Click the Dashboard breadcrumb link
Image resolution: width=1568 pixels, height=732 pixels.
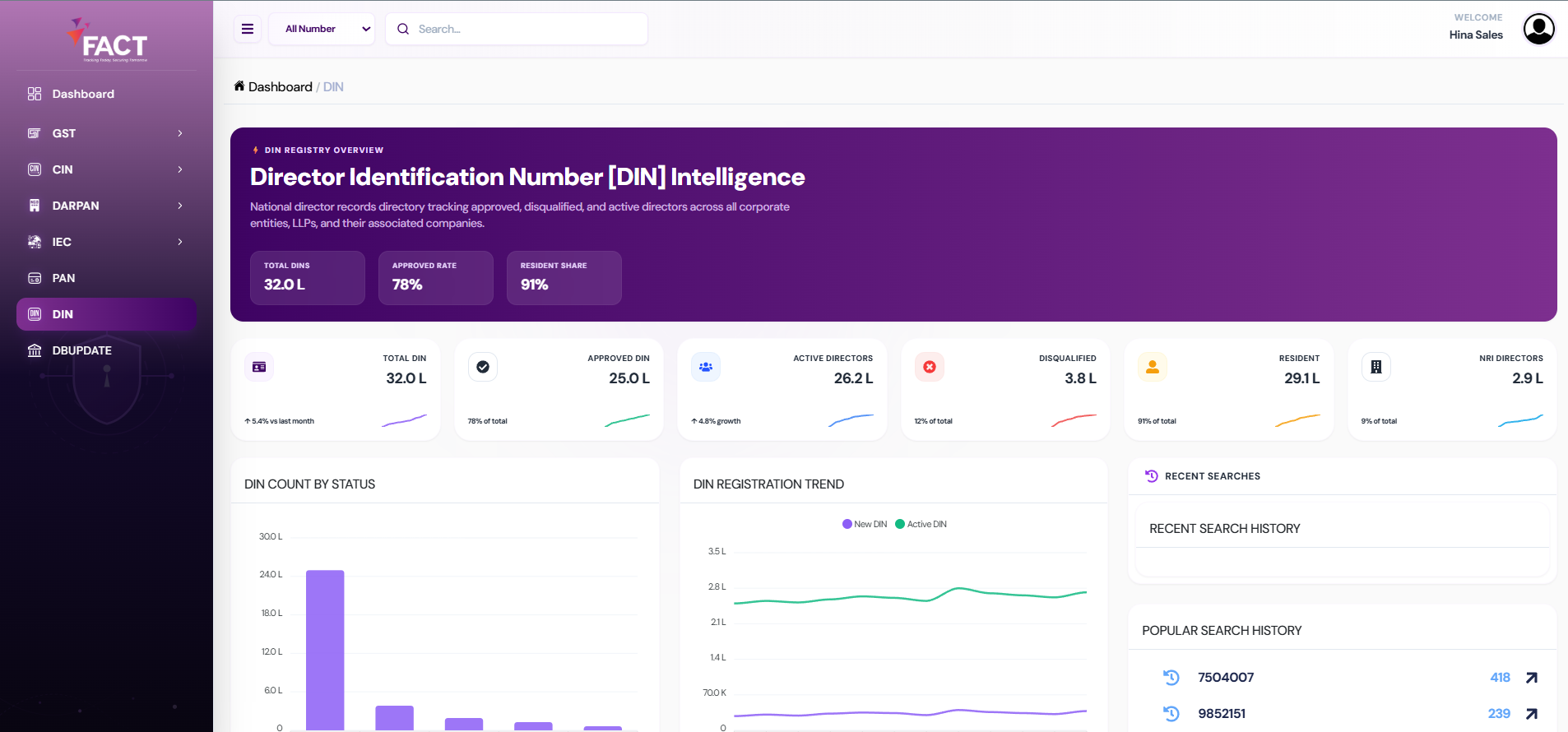pyautogui.click(x=281, y=87)
